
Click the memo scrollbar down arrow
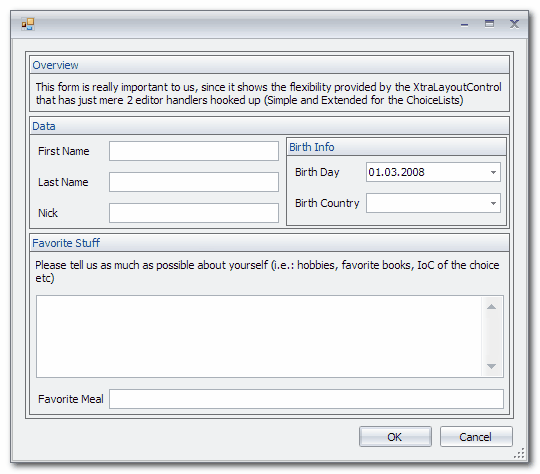click(x=491, y=366)
